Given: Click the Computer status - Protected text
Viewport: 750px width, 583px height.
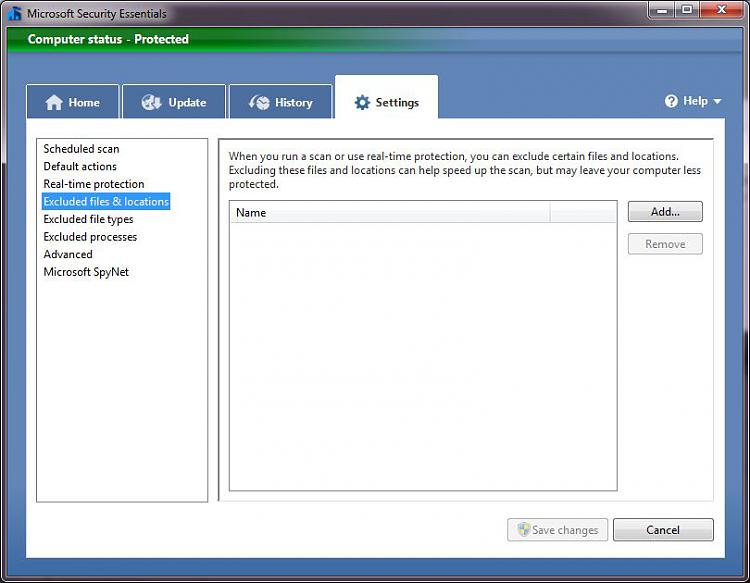Looking at the screenshot, I should (108, 39).
